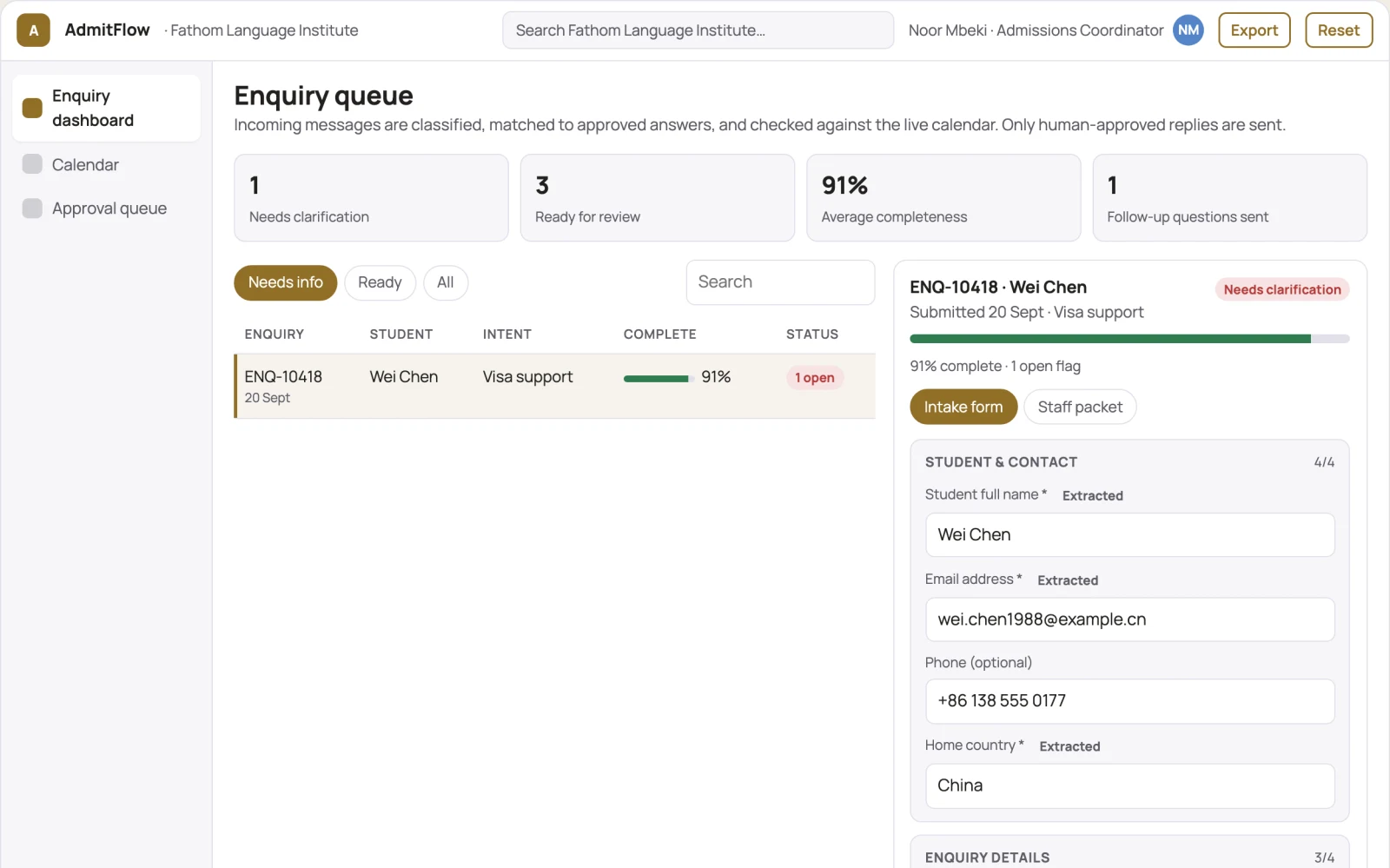This screenshot has height=868, width=1390.
Task: Click the Approval queue sidebar icon
Action: click(32, 209)
